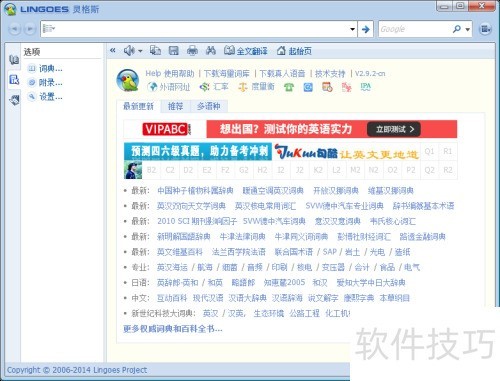Viewport: 500px width, 381px height.
Task: Open 全文翻译 full text translation
Action: (246, 51)
